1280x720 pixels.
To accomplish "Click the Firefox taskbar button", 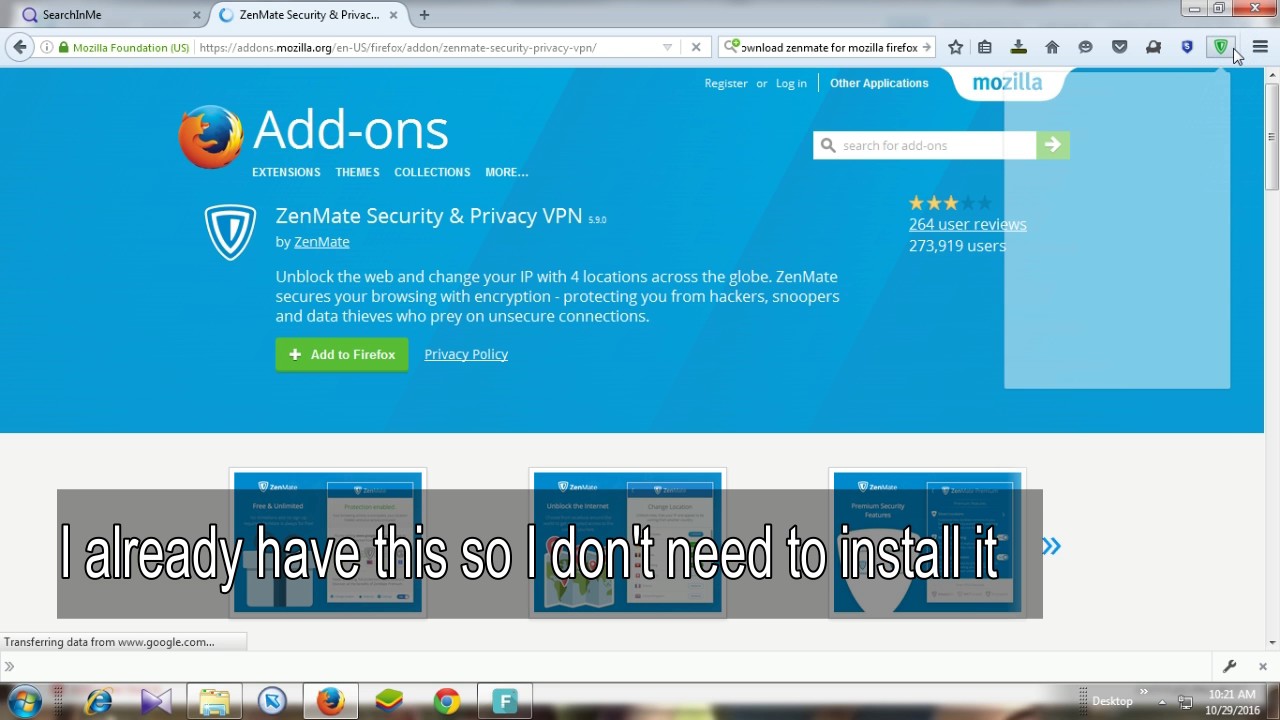I will (331, 701).
